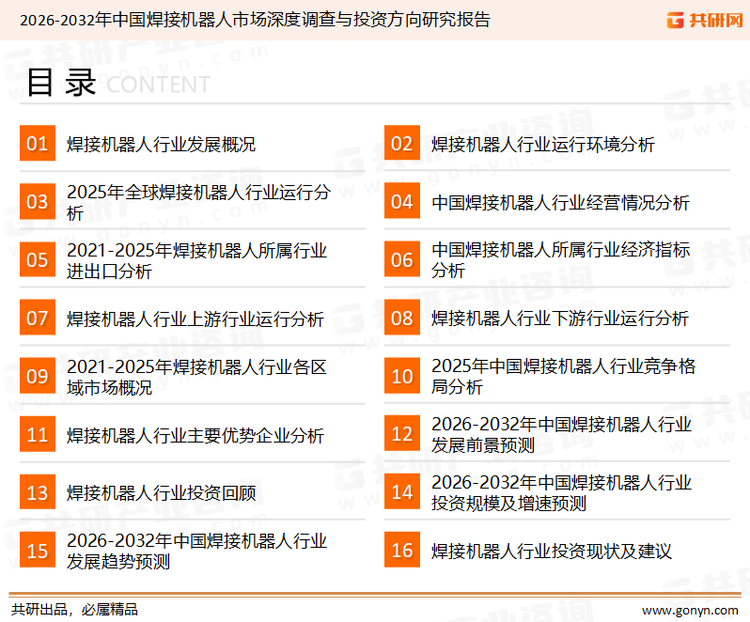750x622 pixels.
Task: Click the orange 10 chapter number box
Action: [402, 376]
